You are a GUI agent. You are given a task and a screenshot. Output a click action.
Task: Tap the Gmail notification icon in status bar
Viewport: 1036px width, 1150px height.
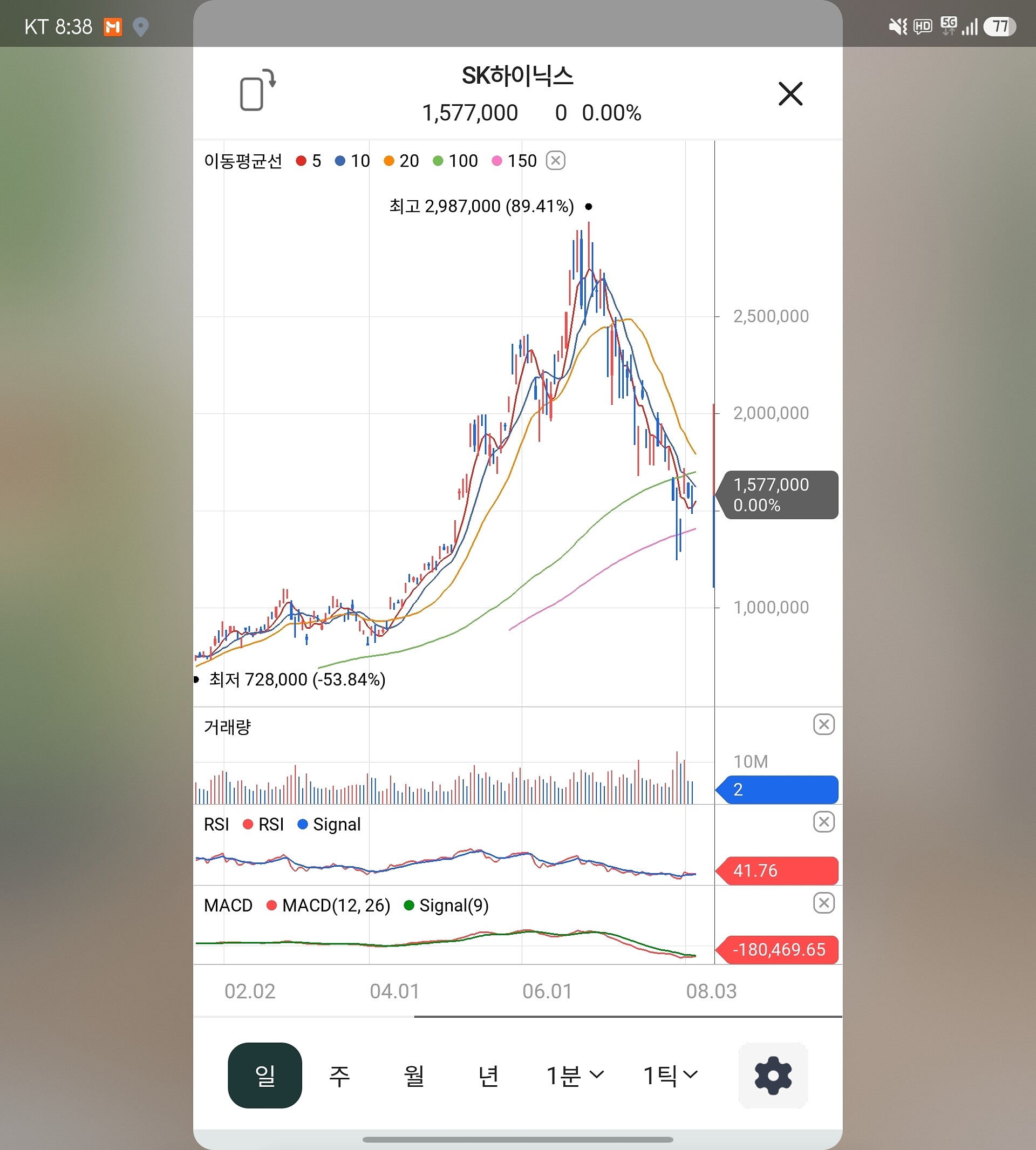click(113, 27)
